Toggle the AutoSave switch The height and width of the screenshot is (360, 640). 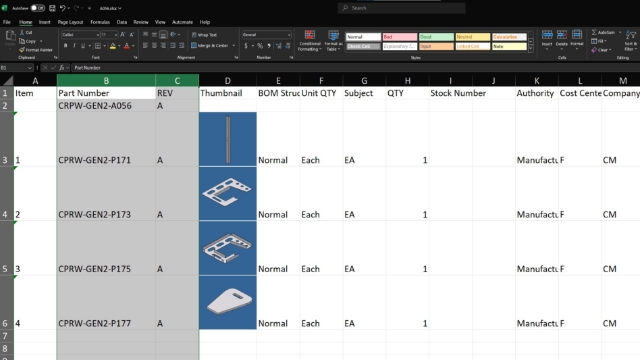tap(38, 8)
